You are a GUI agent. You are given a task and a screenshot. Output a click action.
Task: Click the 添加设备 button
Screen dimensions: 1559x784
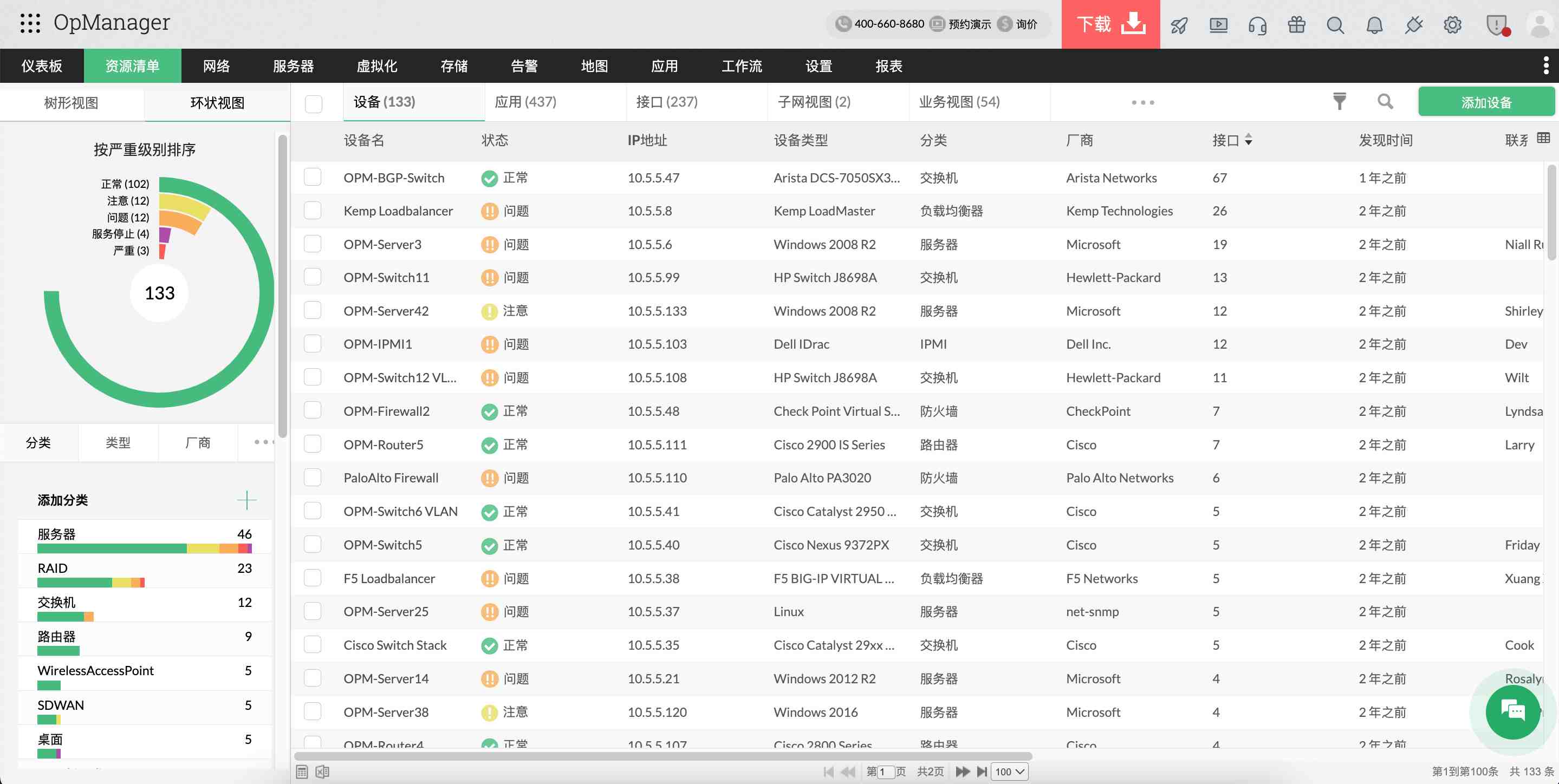click(1486, 102)
